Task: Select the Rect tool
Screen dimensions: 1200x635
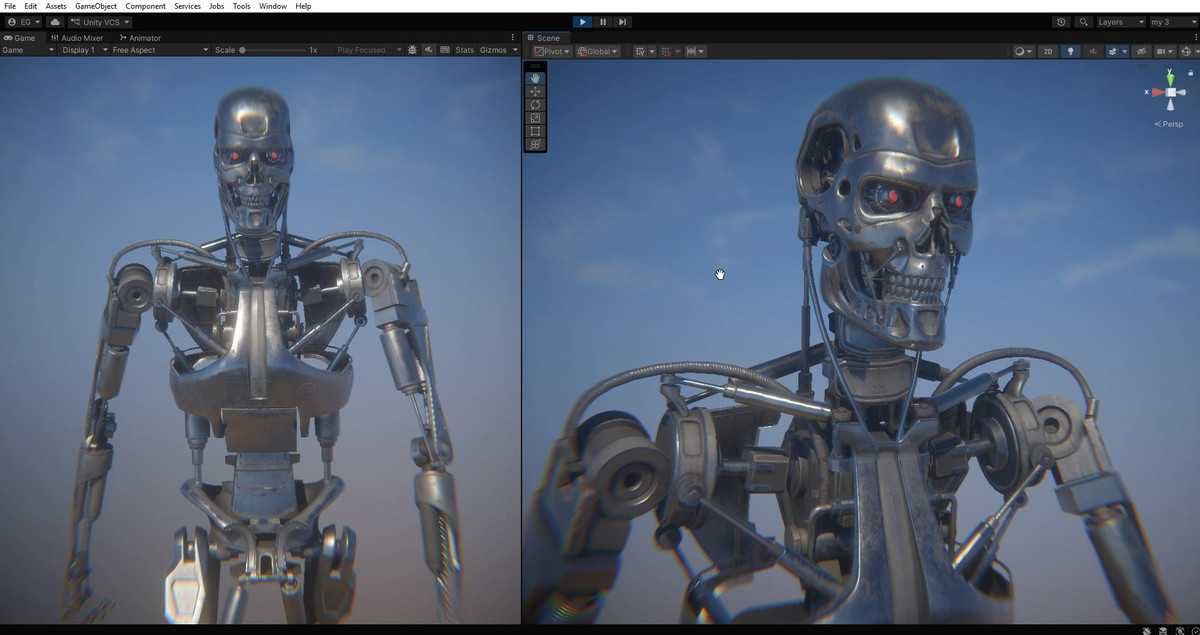Action: 535,131
